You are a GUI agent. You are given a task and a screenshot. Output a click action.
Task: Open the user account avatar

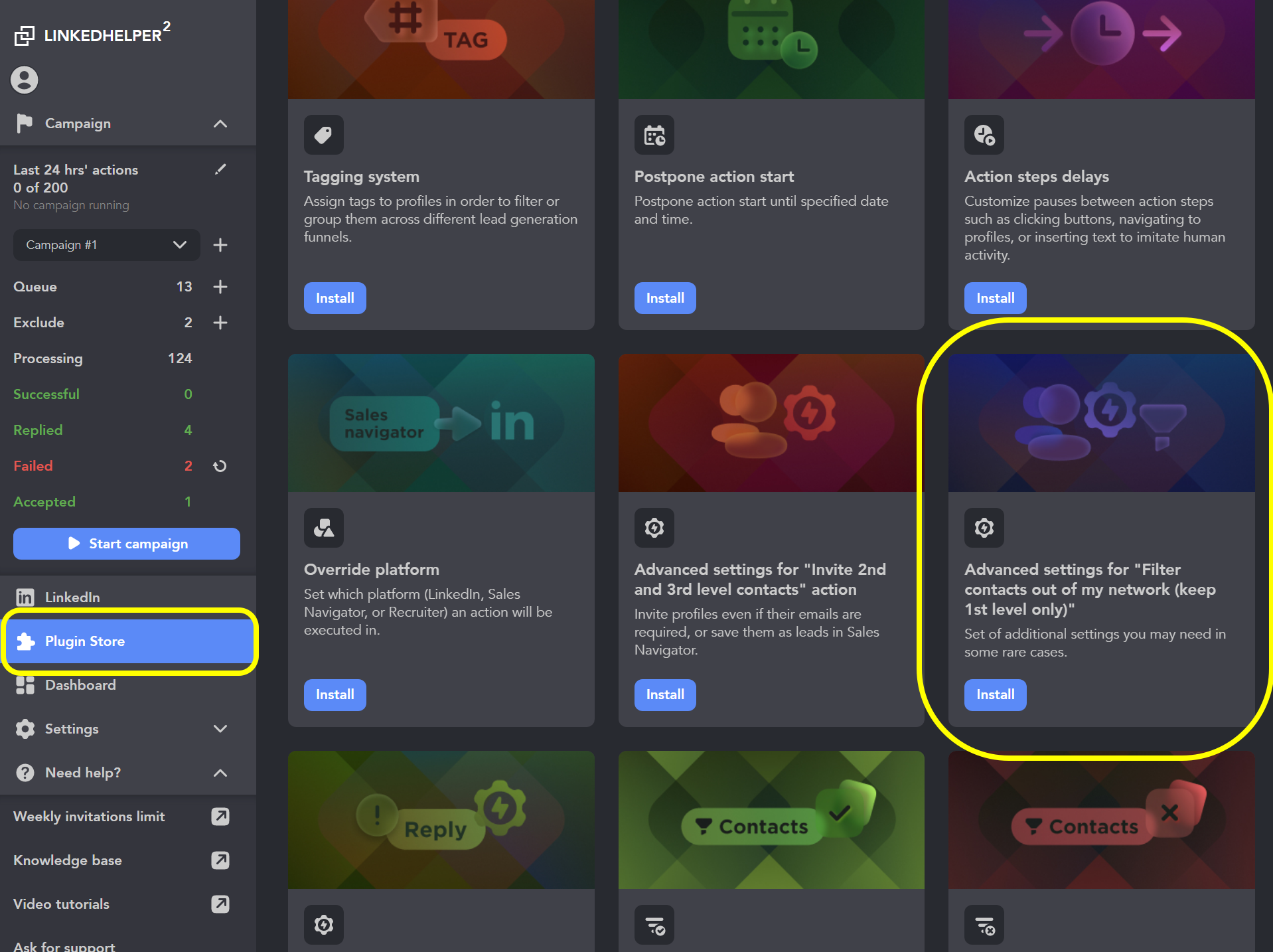(25, 80)
